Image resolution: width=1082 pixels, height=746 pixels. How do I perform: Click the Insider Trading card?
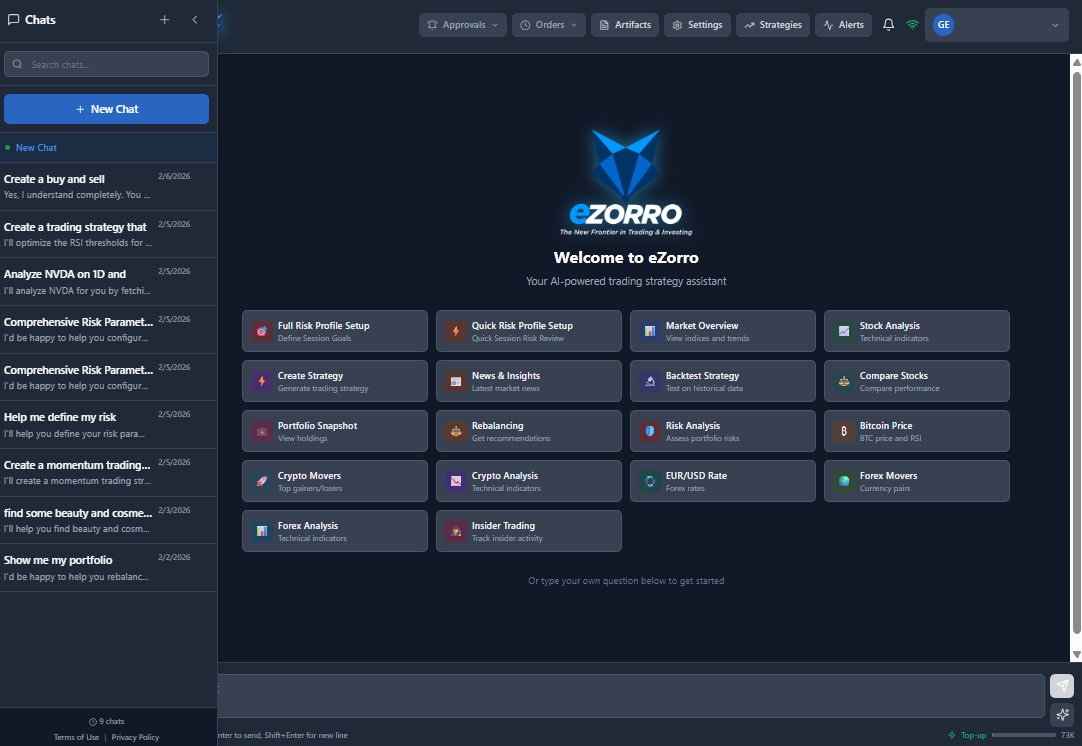(529, 531)
